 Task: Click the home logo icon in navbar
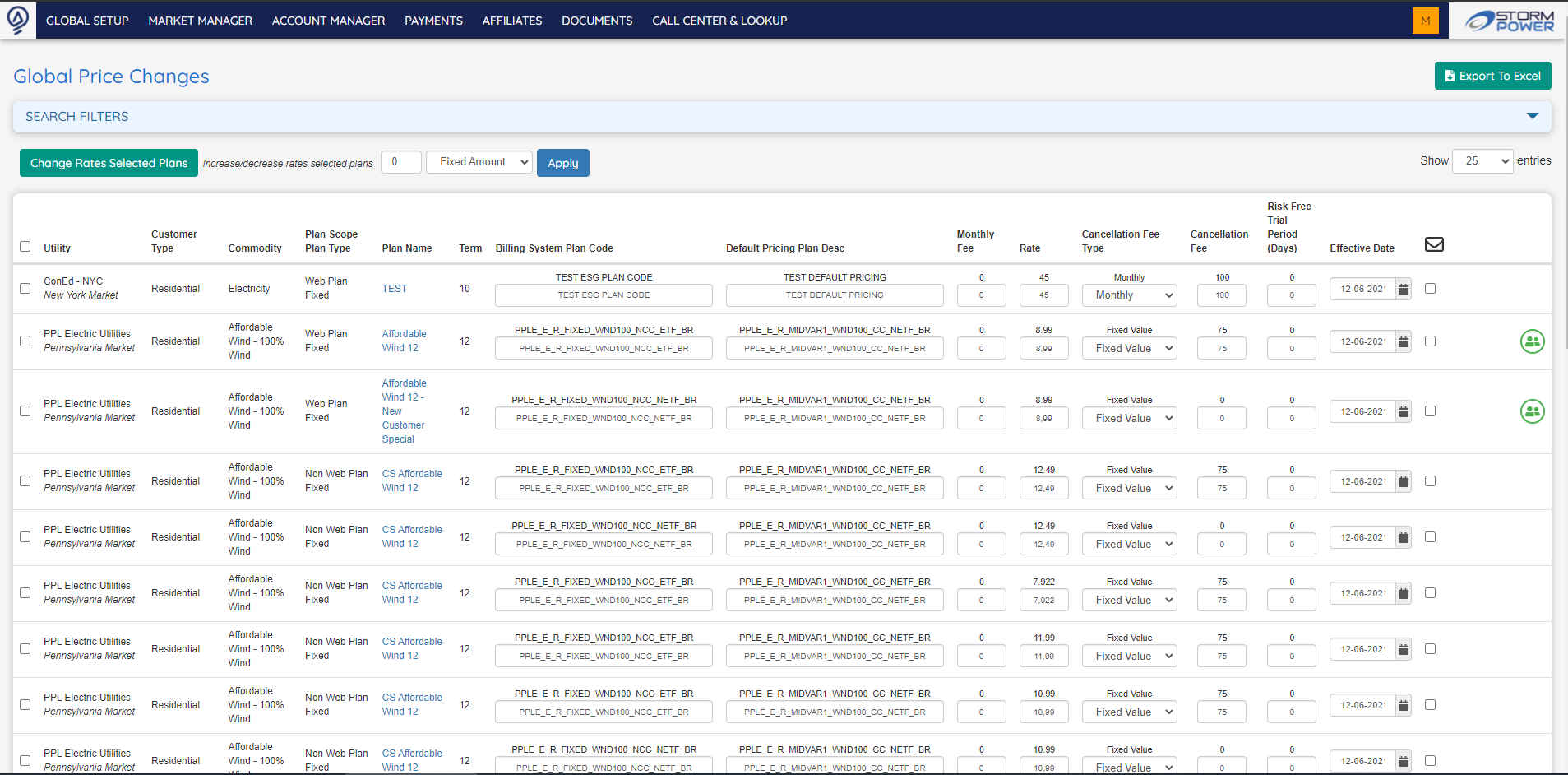point(18,20)
